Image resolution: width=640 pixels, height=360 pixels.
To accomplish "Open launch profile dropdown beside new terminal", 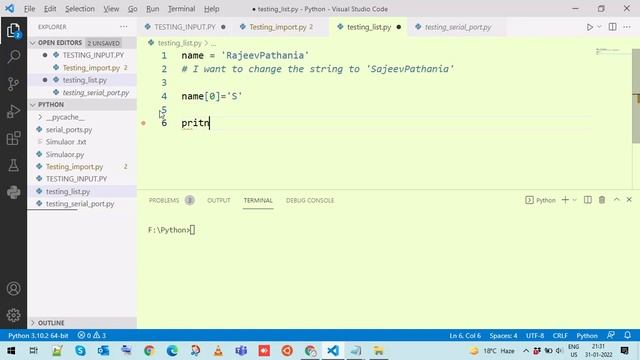I will [574, 200].
